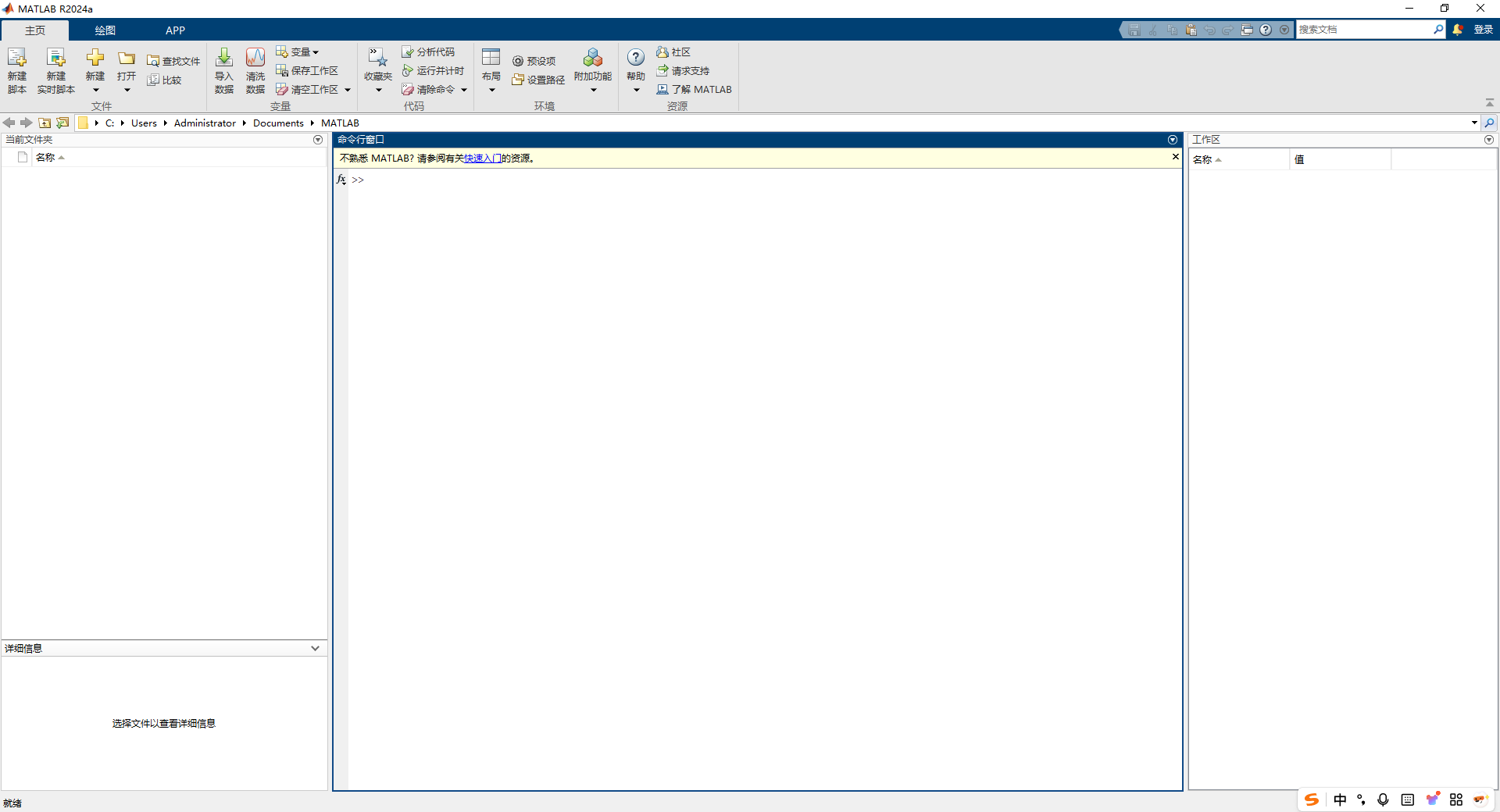Image resolution: width=1500 pixels, height=812 pixels.
Task: Open Command Window panel actions menu
Action: [x=1173, y=140]
